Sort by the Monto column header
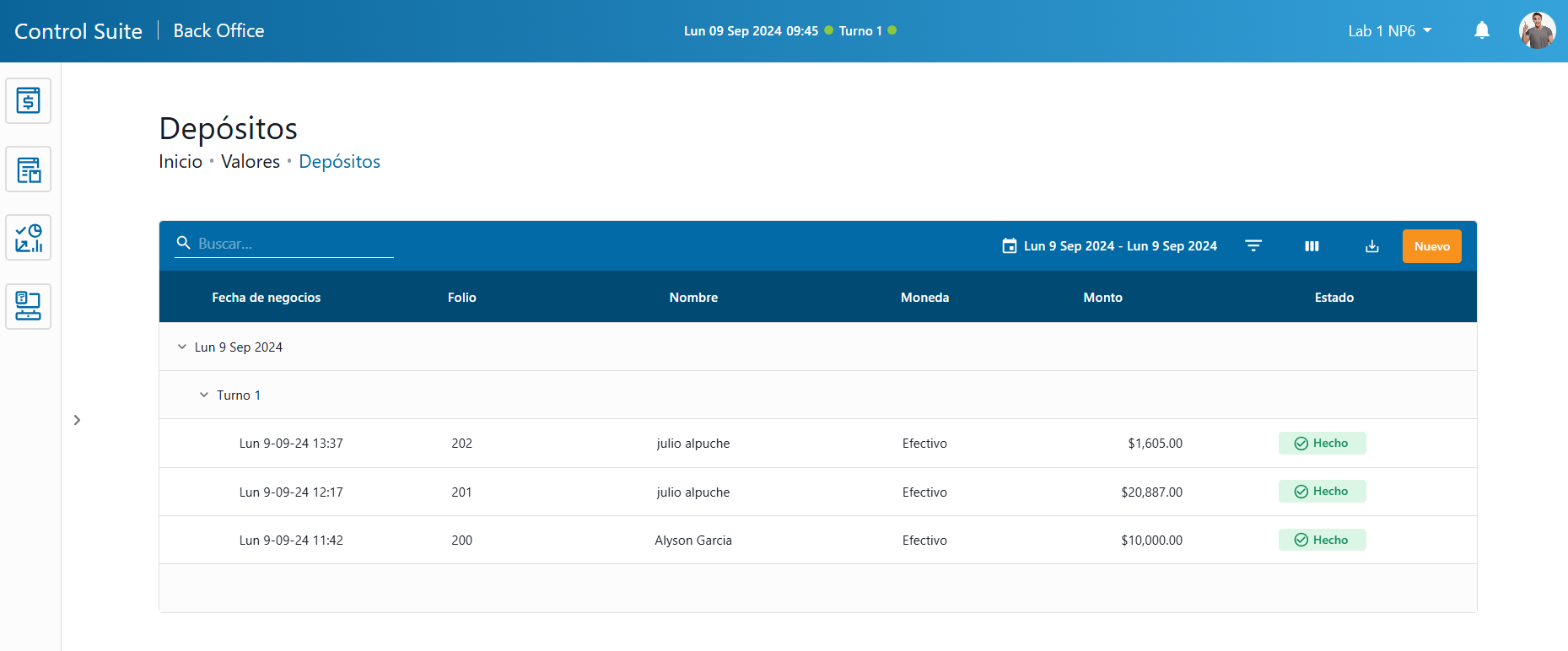The width and height of the screenshot is (1568, 651). coord(1102,298)
